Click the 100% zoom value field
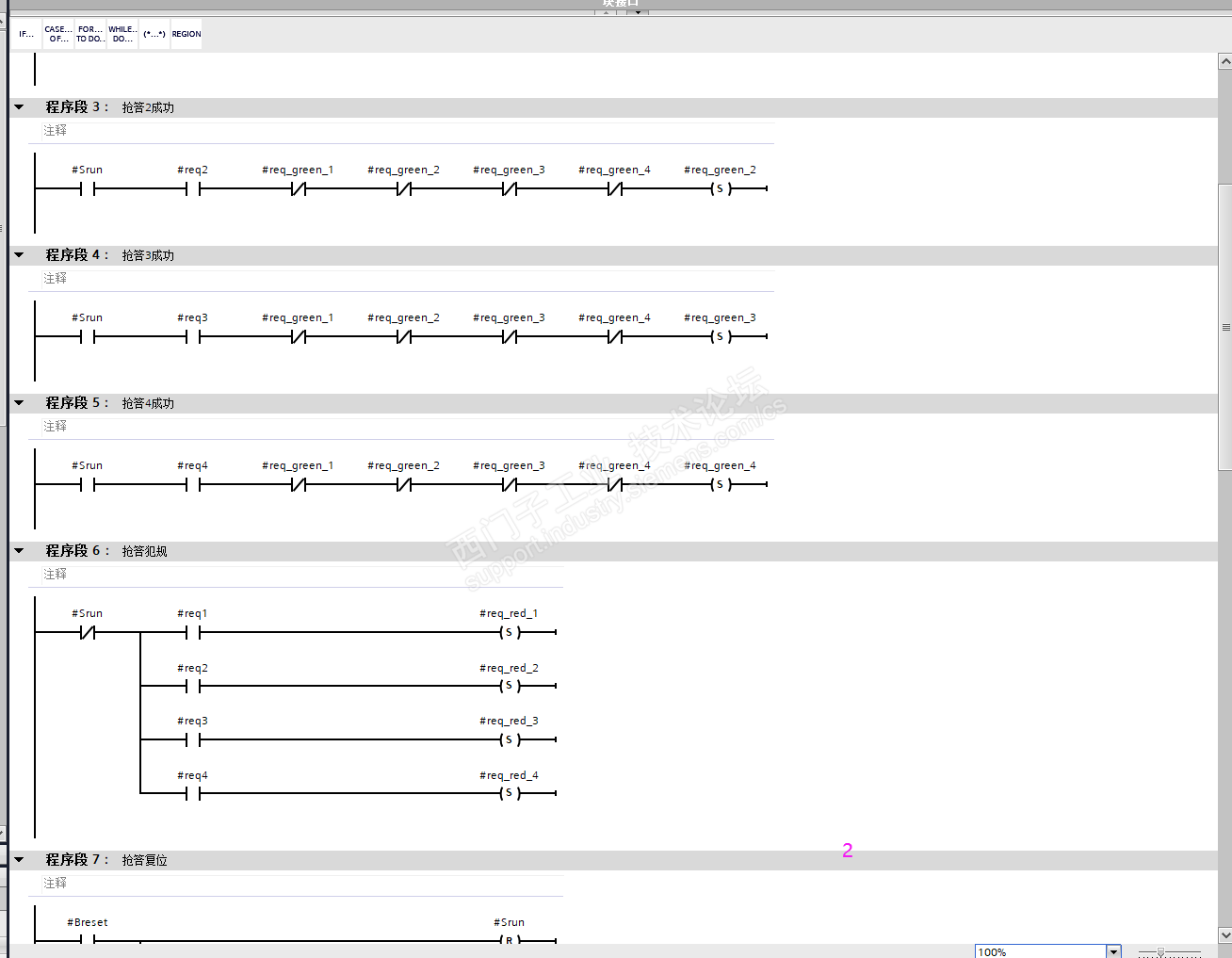 tap(1040, 951)
